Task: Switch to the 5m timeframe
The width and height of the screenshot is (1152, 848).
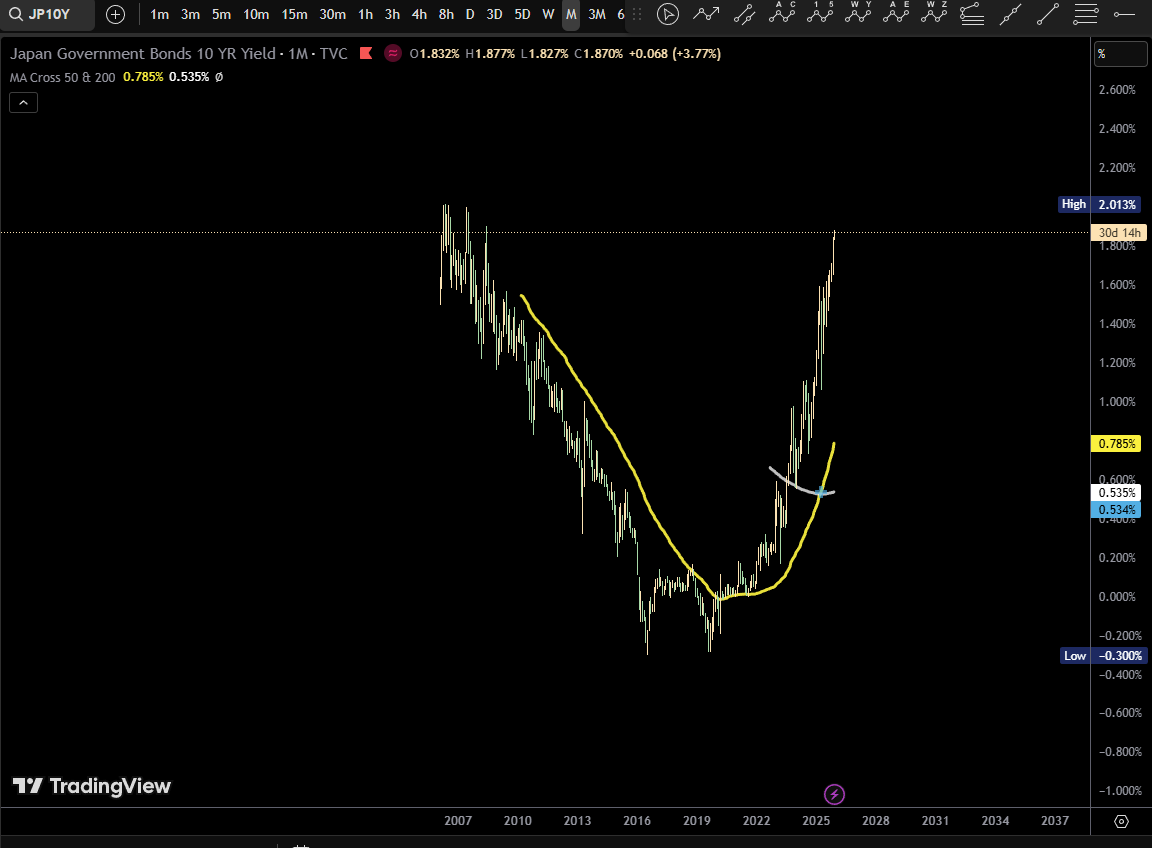Action: point(221,14)
